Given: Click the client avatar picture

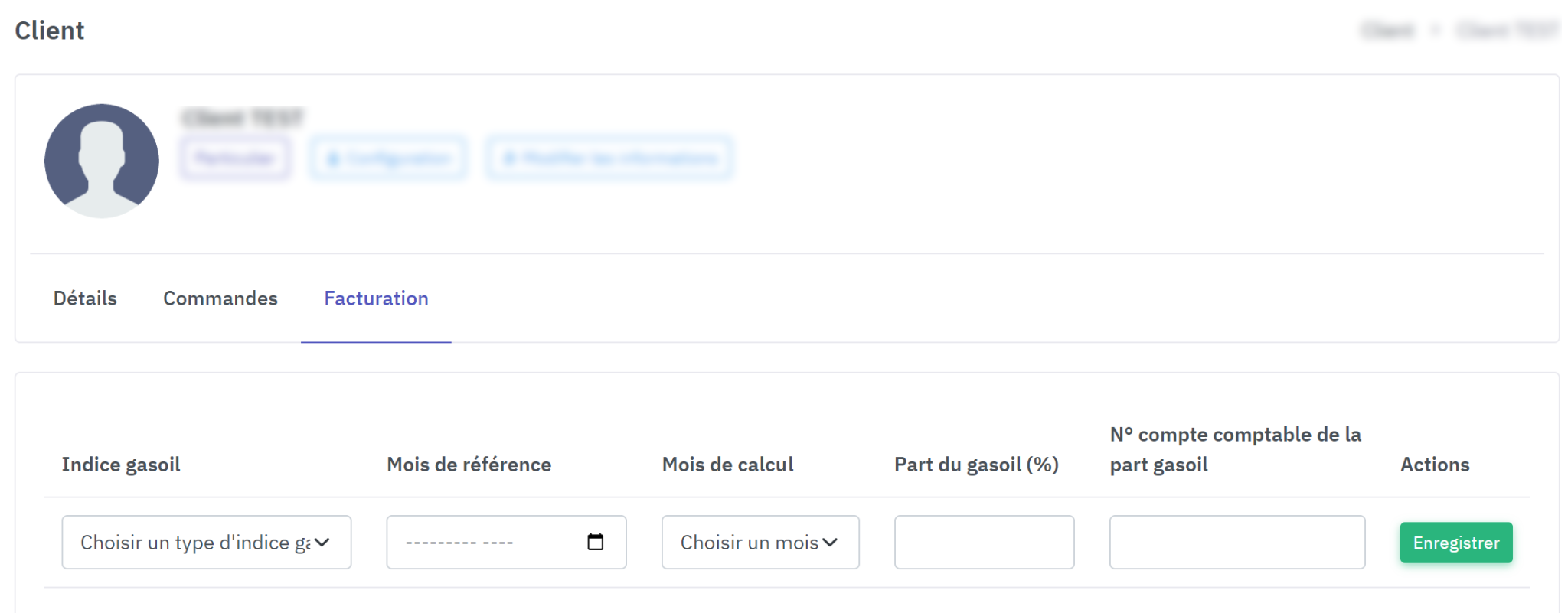Looking at the screenshot, I should click(x=102, y=161).
